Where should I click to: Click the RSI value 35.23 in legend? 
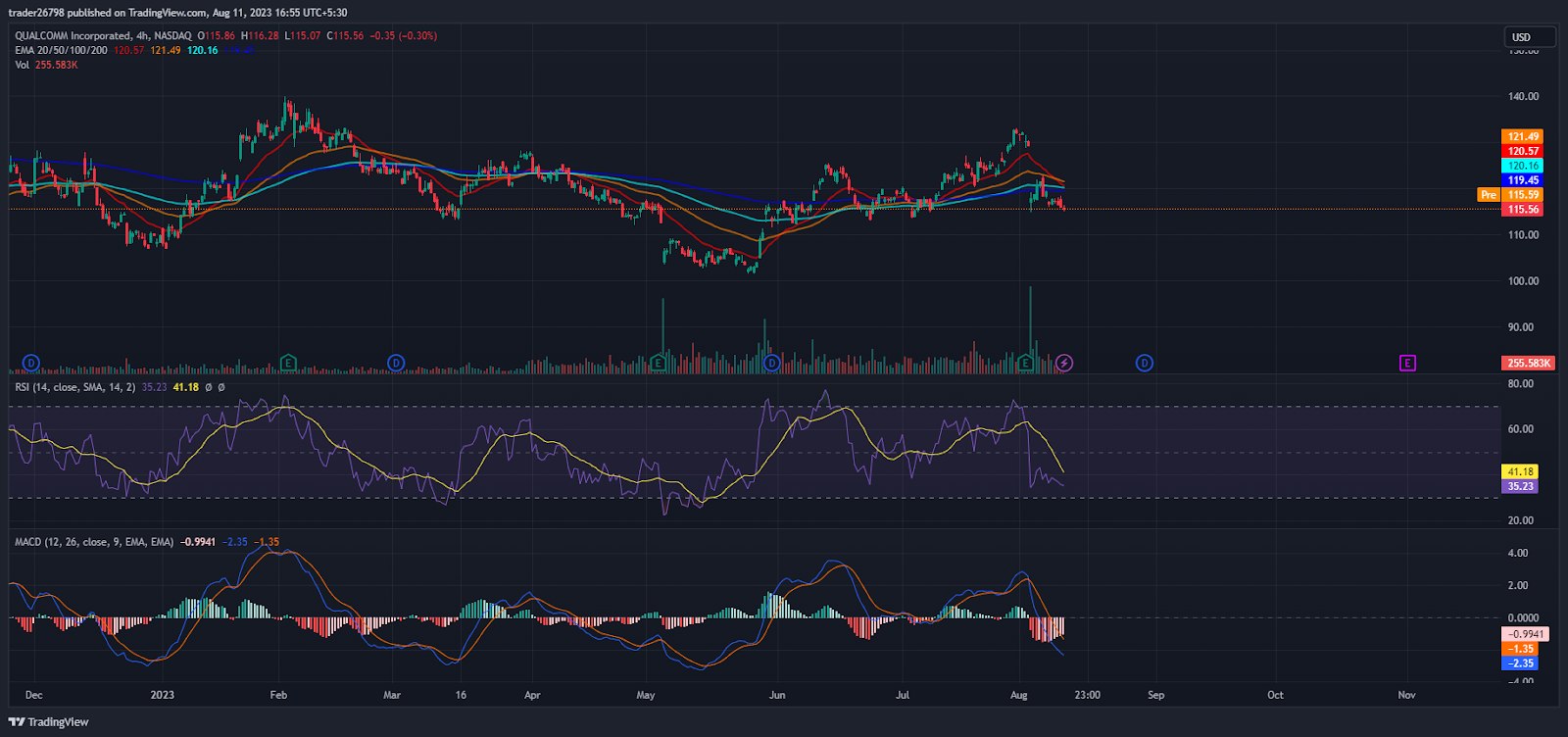click(155, 387)
